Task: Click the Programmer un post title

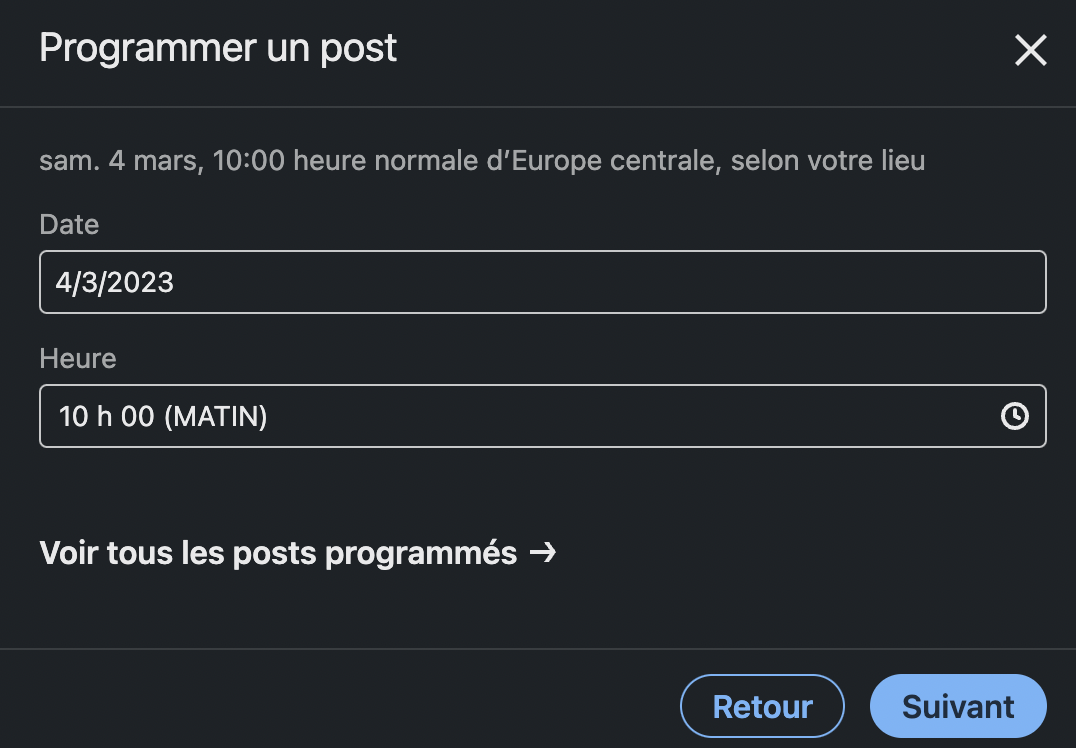Action: click(x=218, y=48)
